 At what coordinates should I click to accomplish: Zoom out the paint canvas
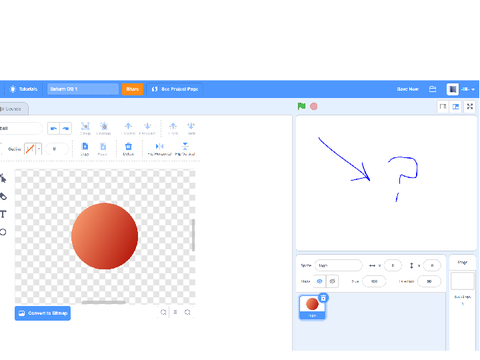(163, 312)
